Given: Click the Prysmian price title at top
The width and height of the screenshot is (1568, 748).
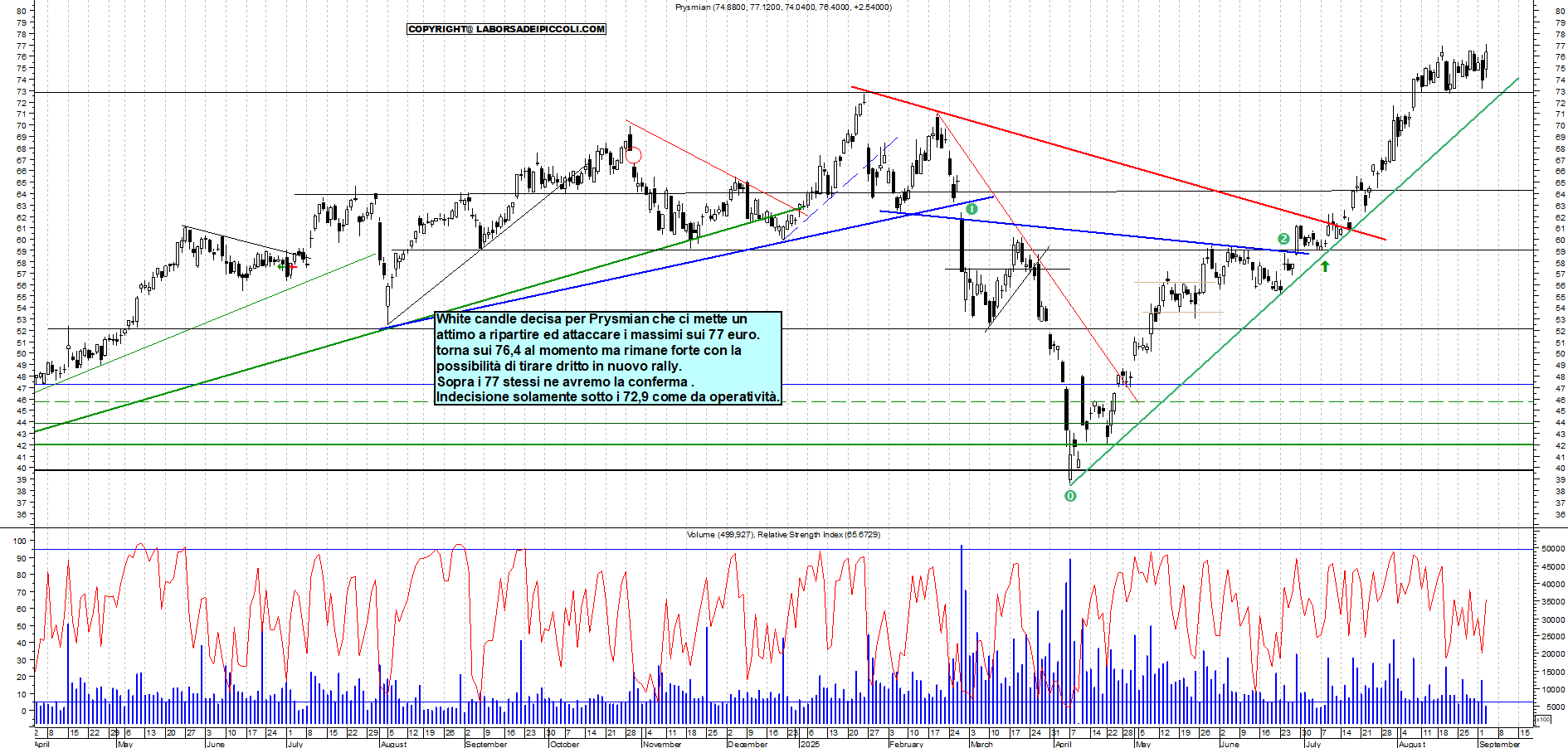Looking at the screenshot, I should 783,7.
